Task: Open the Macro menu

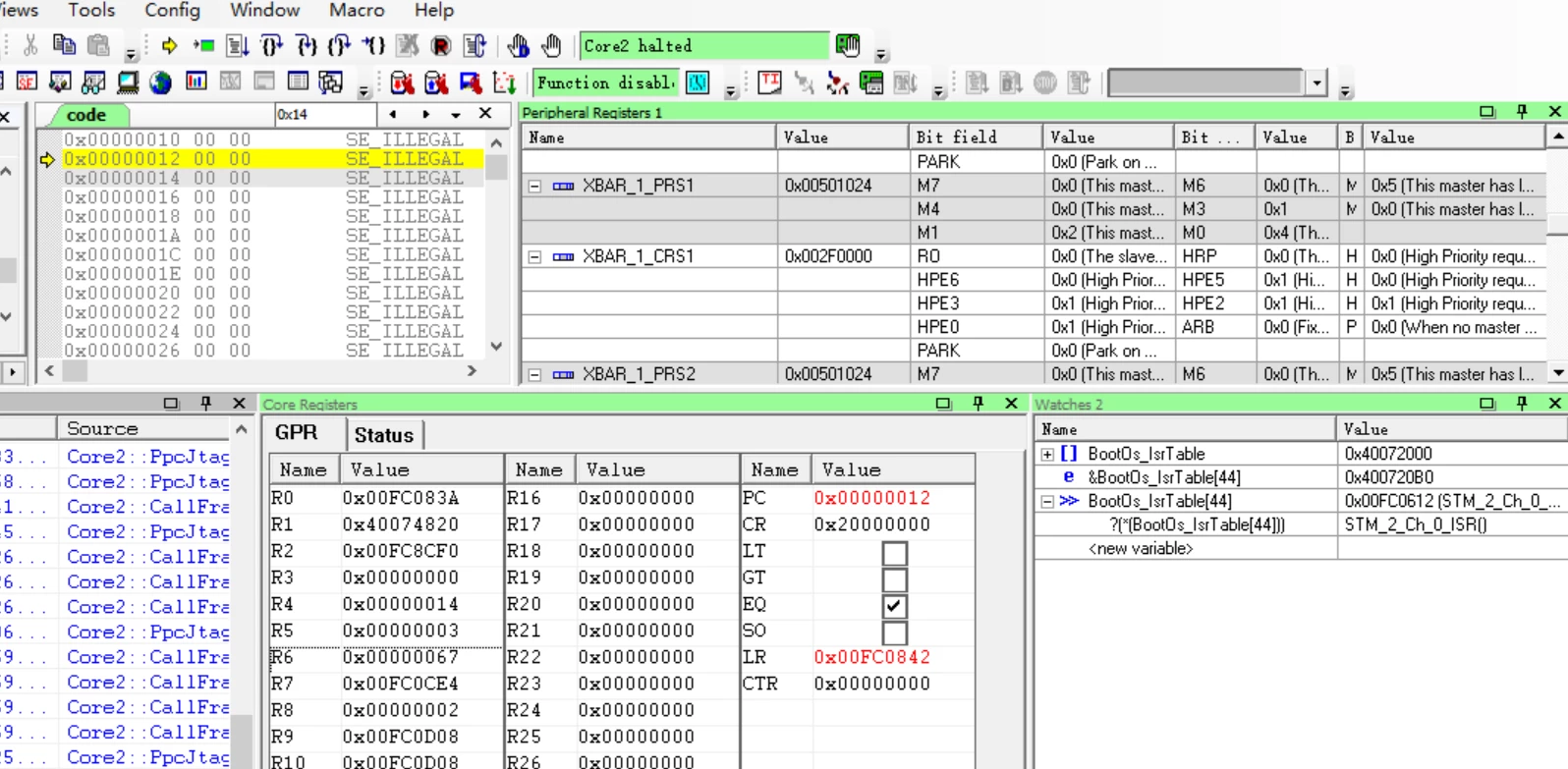Action: pos(357,10)
